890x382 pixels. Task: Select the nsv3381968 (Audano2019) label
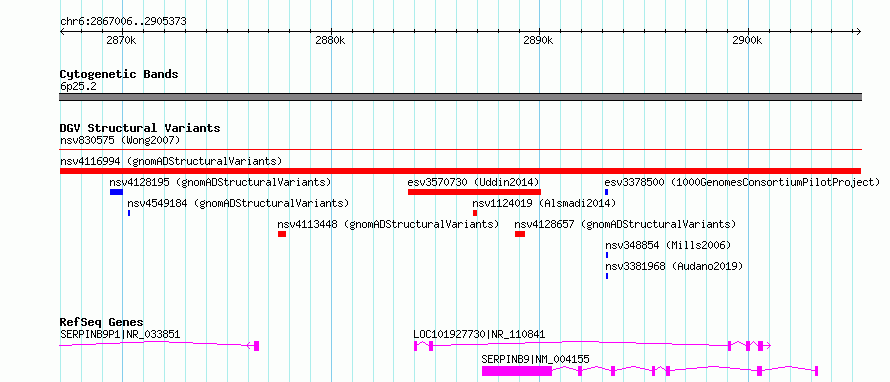[674, 266]
